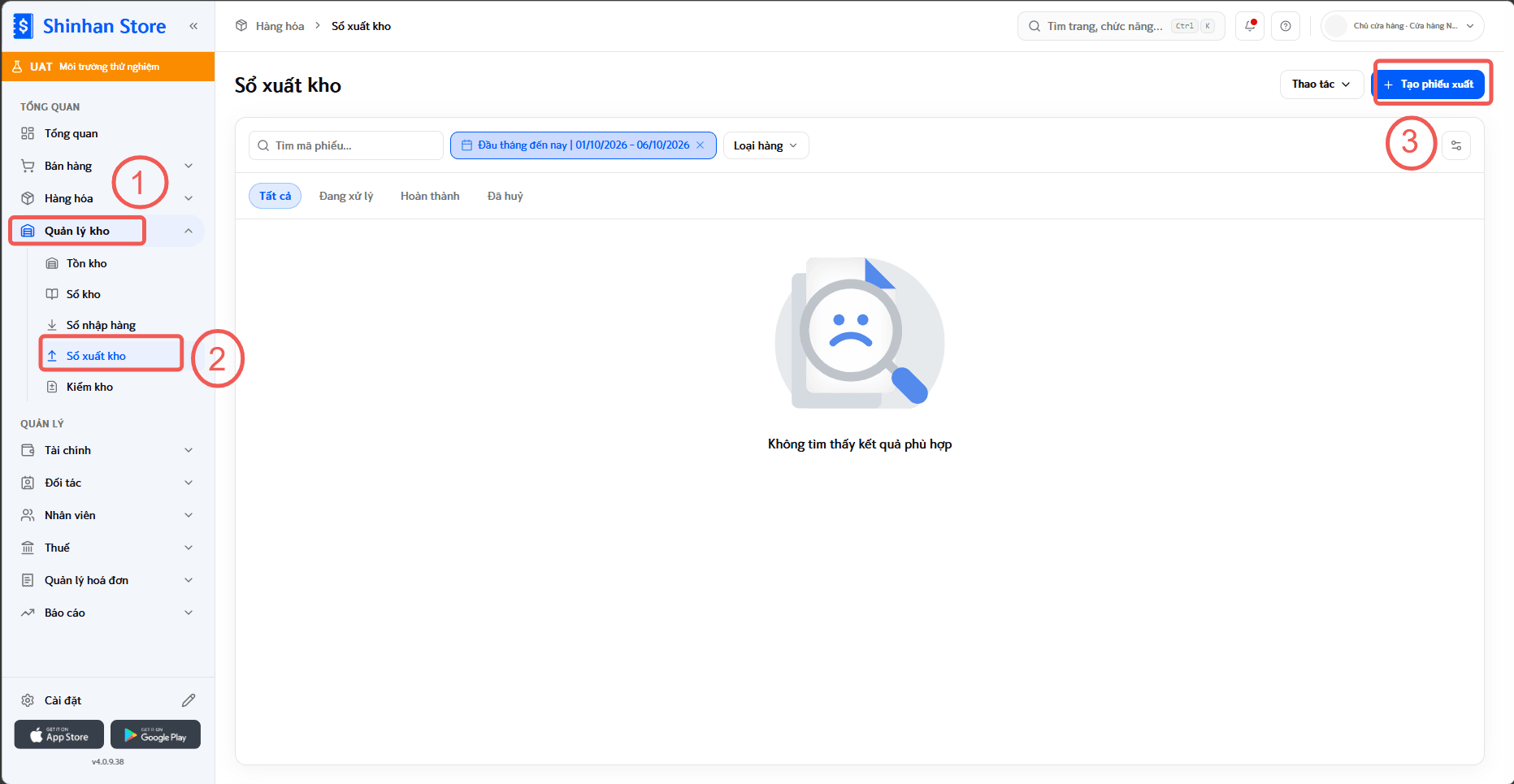Viewport: 1514px width, 784px height.
Task: Click Hàng hóa breadcrumb link
Action: pyautogui.click(x=280, y=26)
